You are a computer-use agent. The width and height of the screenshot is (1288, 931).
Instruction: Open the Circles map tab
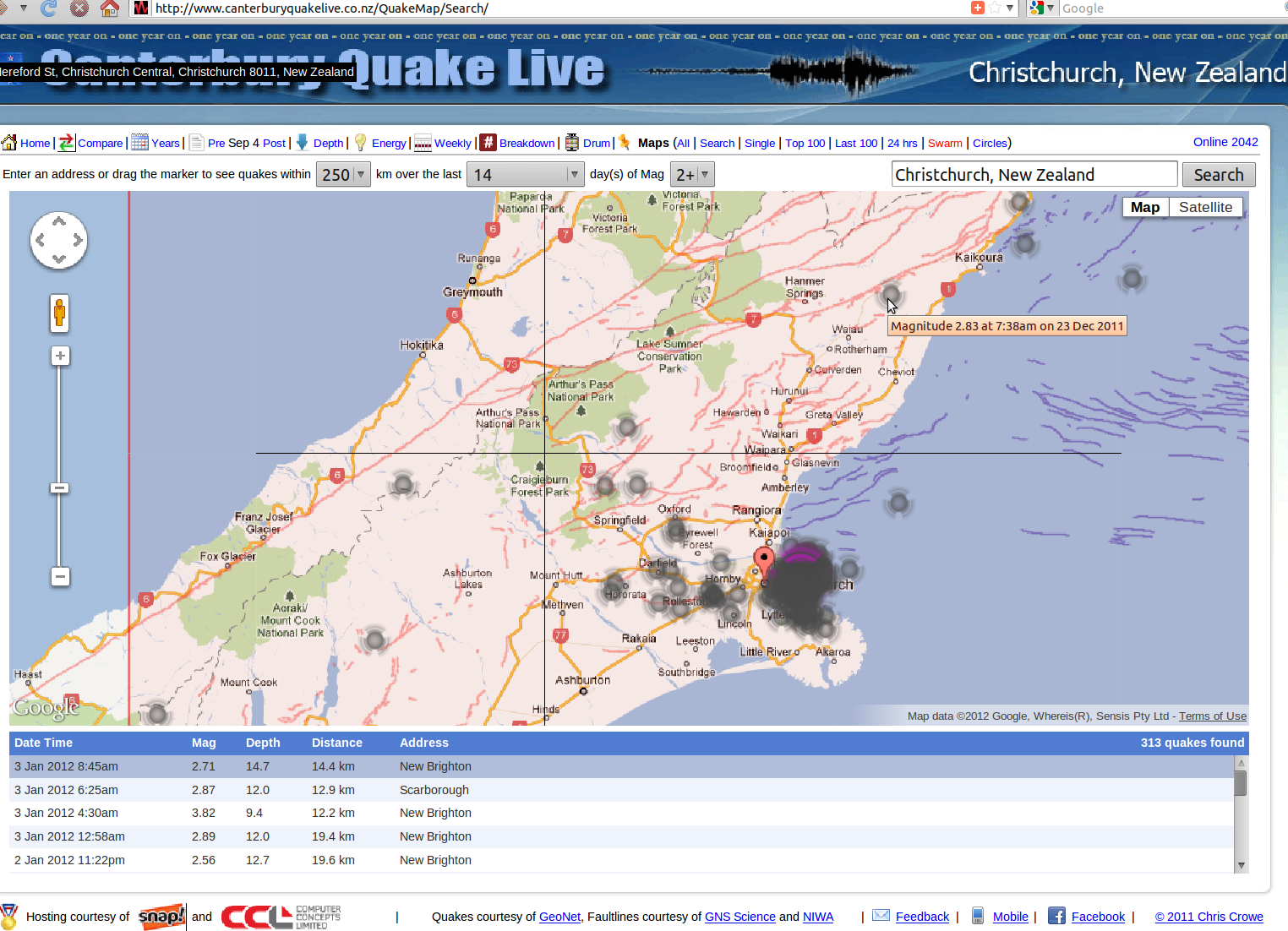[990, 143]
